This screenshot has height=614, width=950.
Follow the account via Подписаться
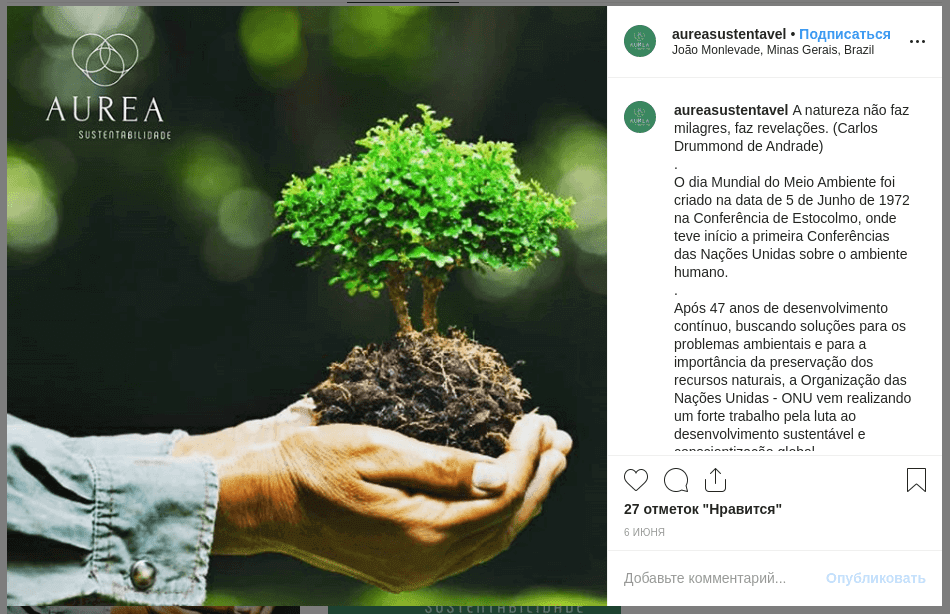(845, 34)
